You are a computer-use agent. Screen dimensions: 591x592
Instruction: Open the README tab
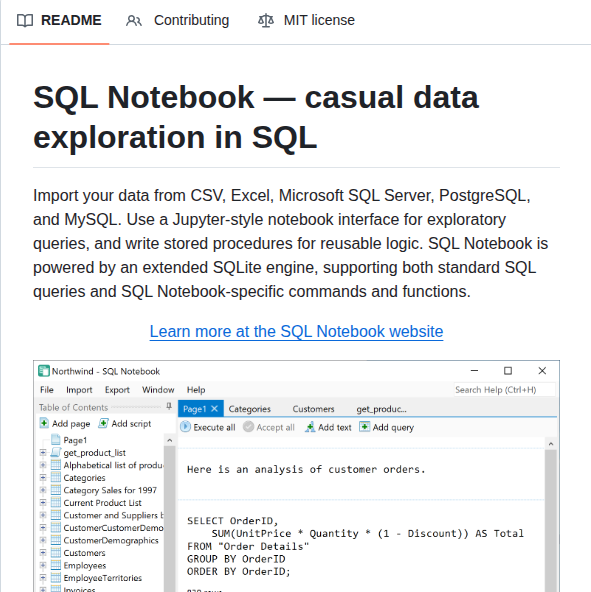[59, 20]
